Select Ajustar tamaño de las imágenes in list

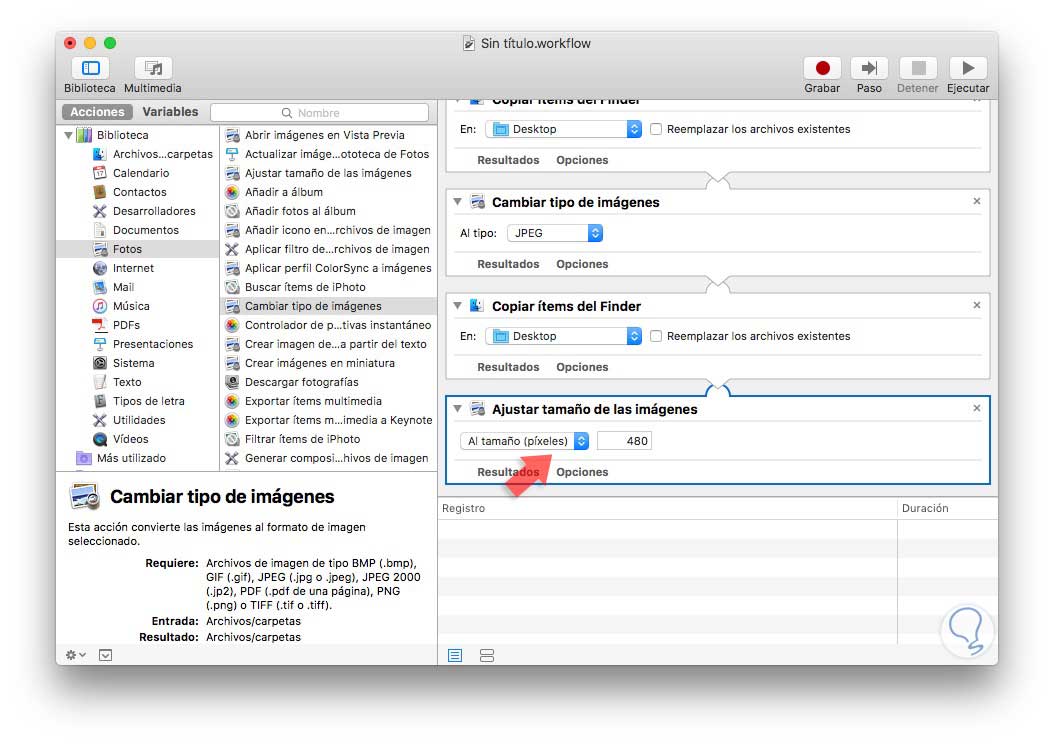(x=328, y=173)
